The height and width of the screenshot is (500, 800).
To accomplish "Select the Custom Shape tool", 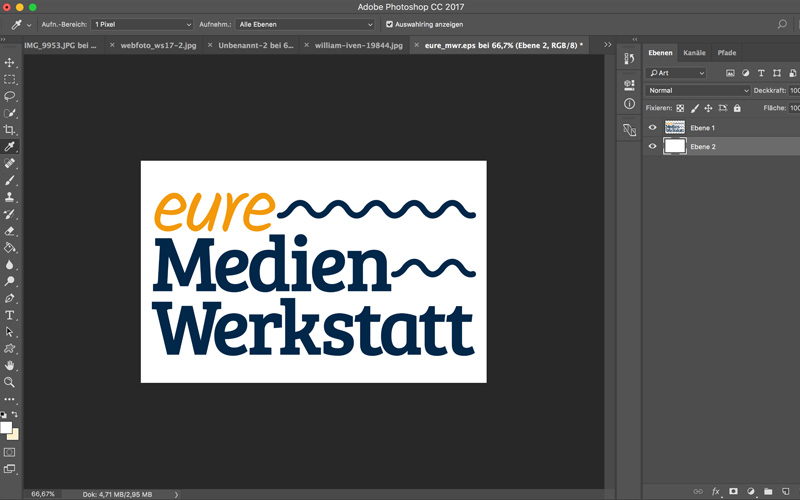I will coord(9,348).
